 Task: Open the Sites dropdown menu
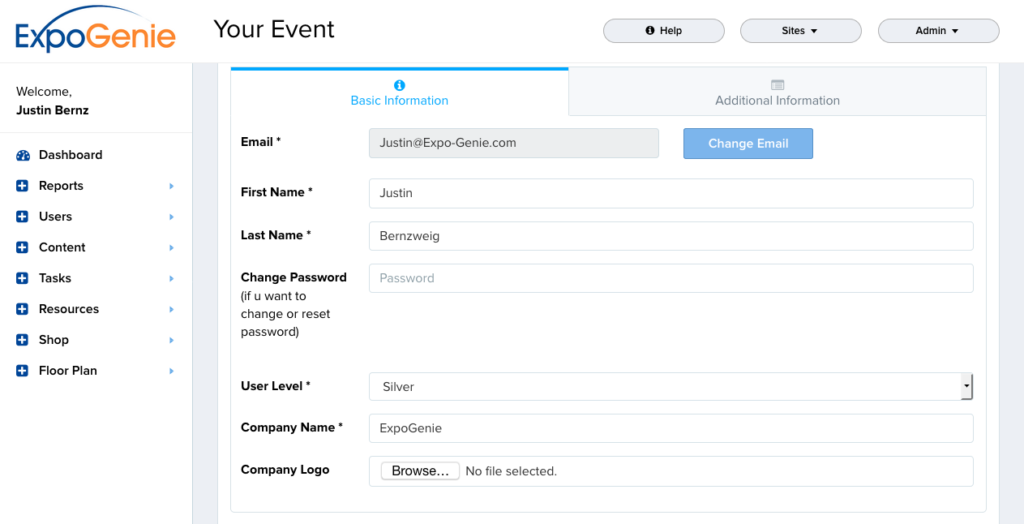pos(800,31)
